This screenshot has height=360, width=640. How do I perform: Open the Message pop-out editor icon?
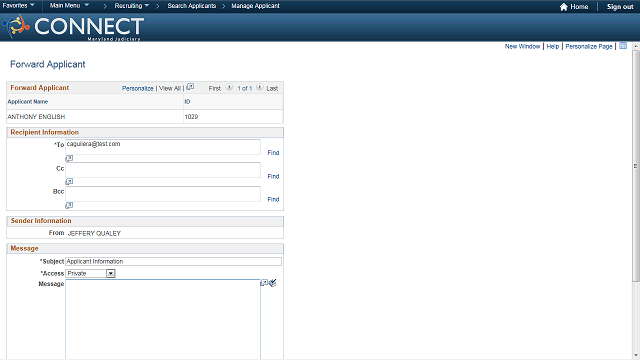[264, 282]
